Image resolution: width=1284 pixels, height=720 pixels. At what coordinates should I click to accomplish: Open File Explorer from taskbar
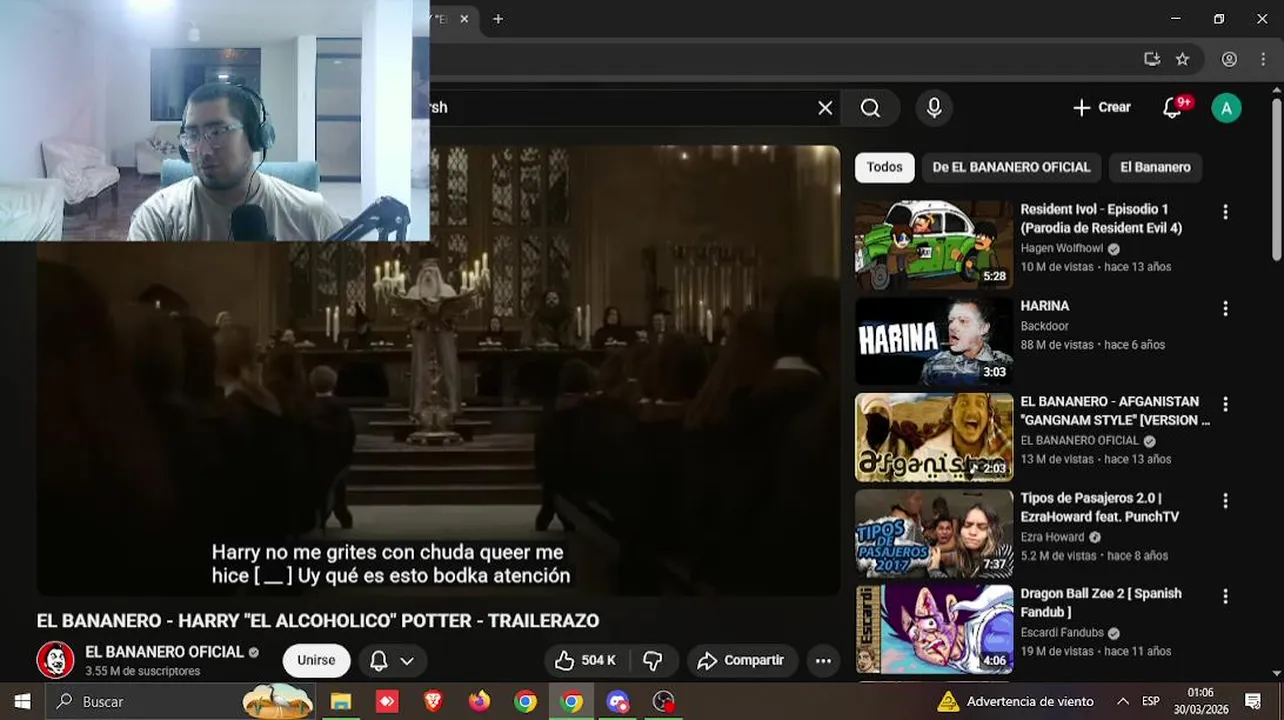pyautogui.click(x=341, y=701)
